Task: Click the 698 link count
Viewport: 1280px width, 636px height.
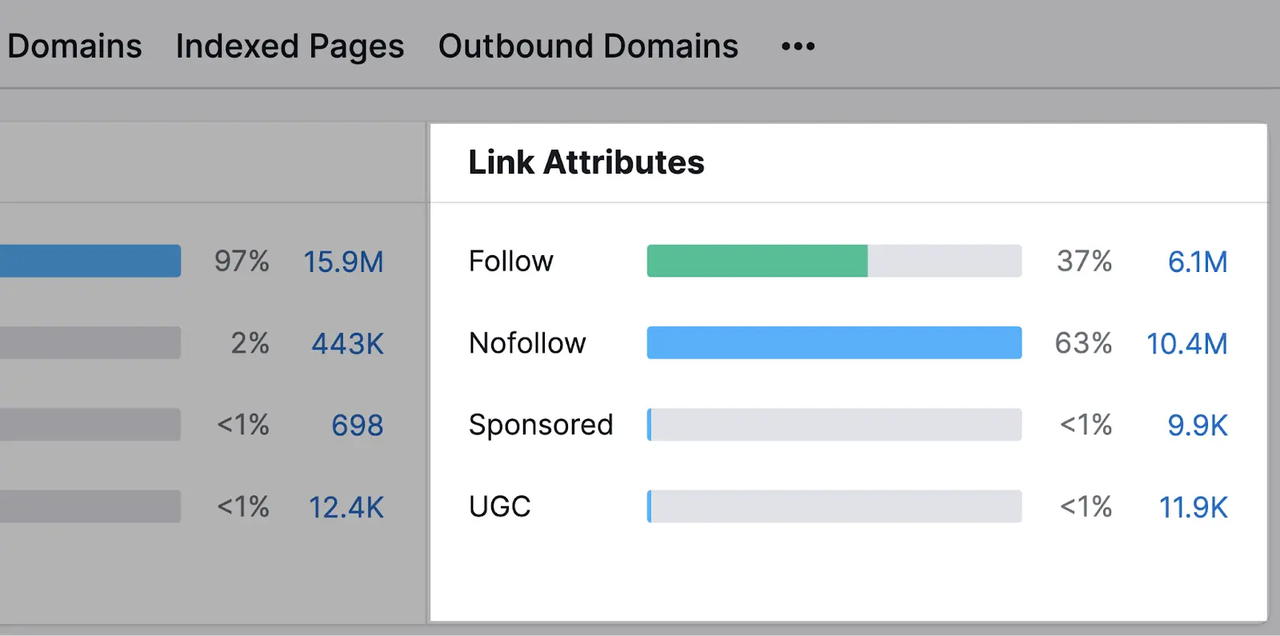Action: 357,426
